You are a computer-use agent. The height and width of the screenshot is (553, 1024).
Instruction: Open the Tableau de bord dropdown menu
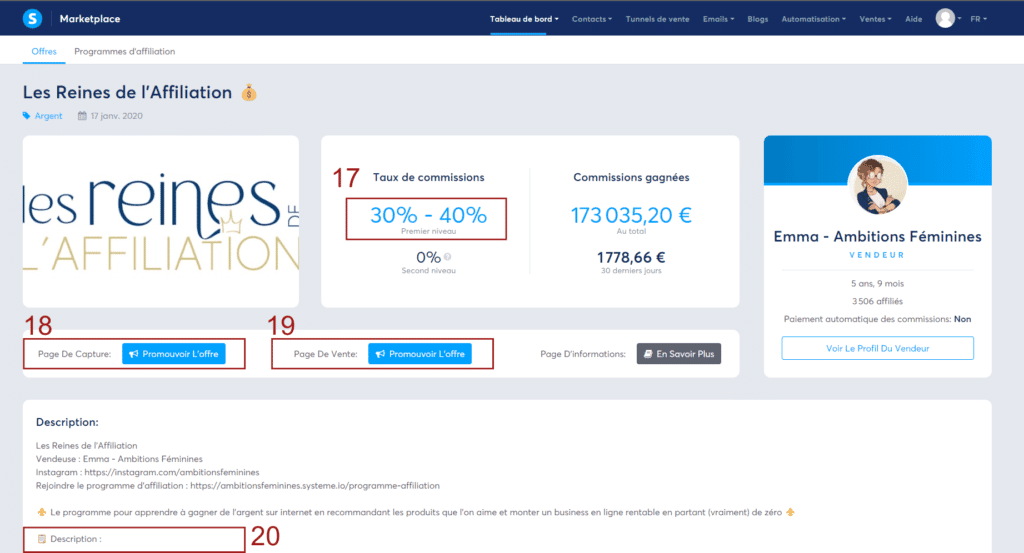524,19
